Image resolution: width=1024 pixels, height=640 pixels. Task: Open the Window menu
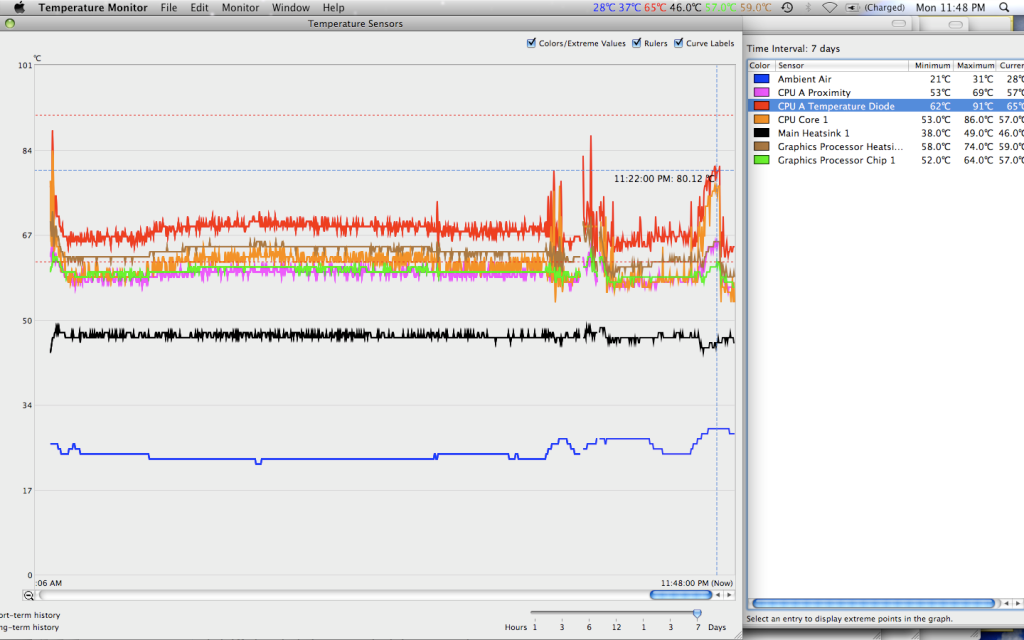[x=290, y=7]
